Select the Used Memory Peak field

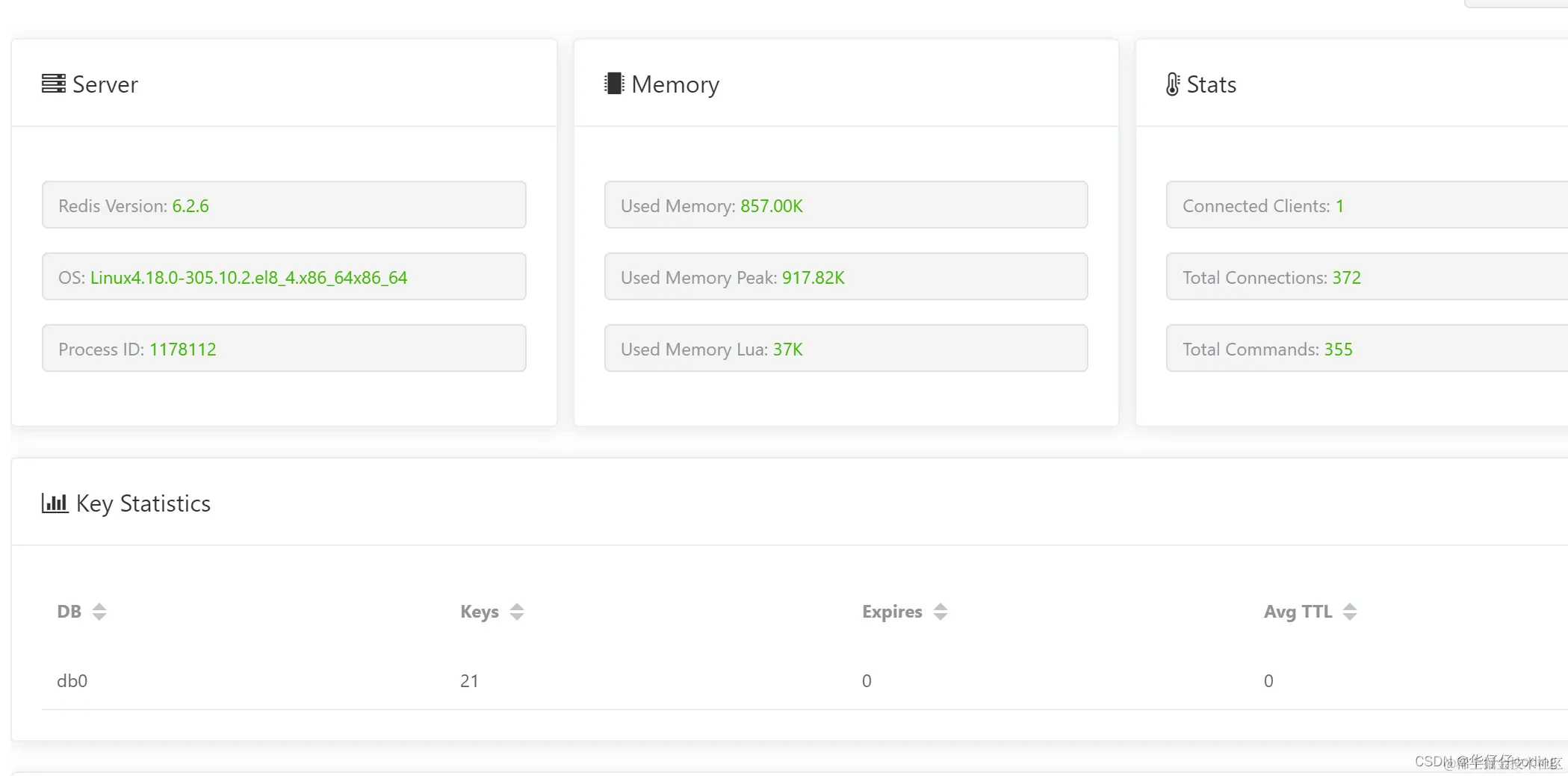click(x=846, y=276)
